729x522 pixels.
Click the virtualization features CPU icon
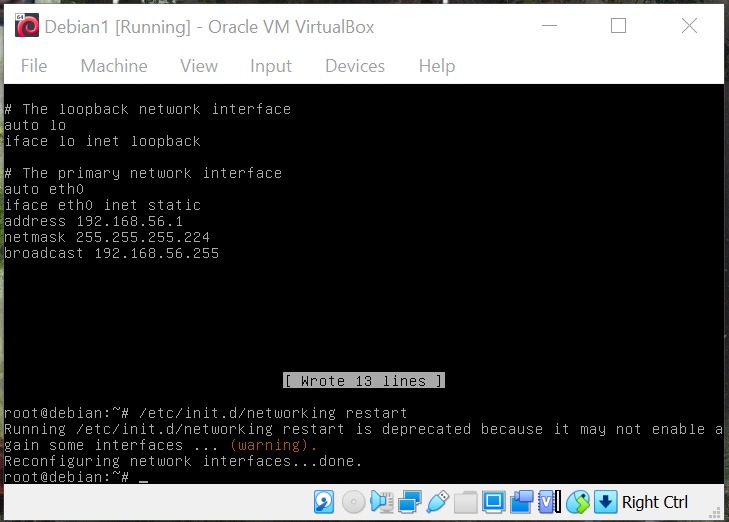click(x=550, y=502)
